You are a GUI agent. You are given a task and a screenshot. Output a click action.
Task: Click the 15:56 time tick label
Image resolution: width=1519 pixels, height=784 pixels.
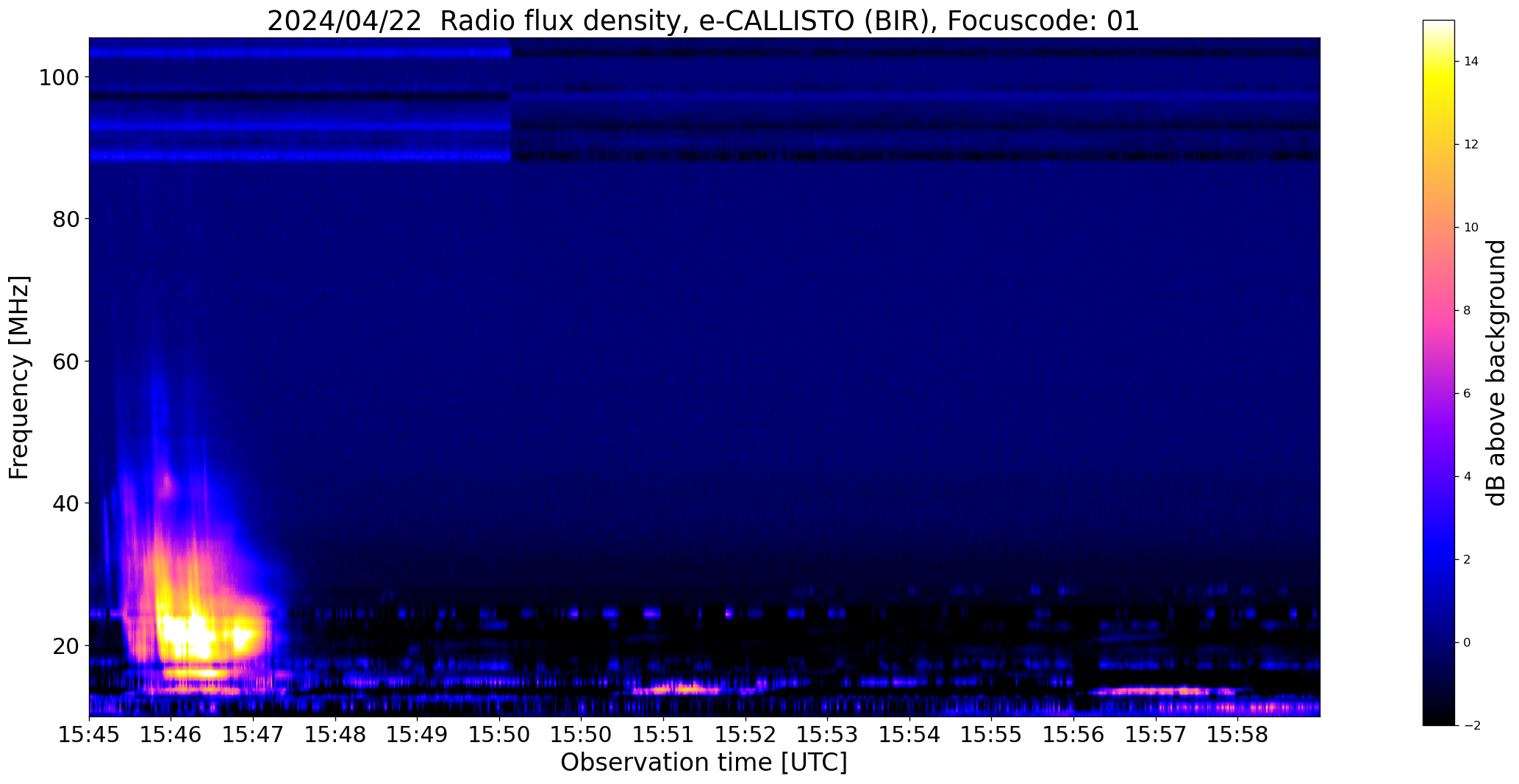pos(1073,734)
